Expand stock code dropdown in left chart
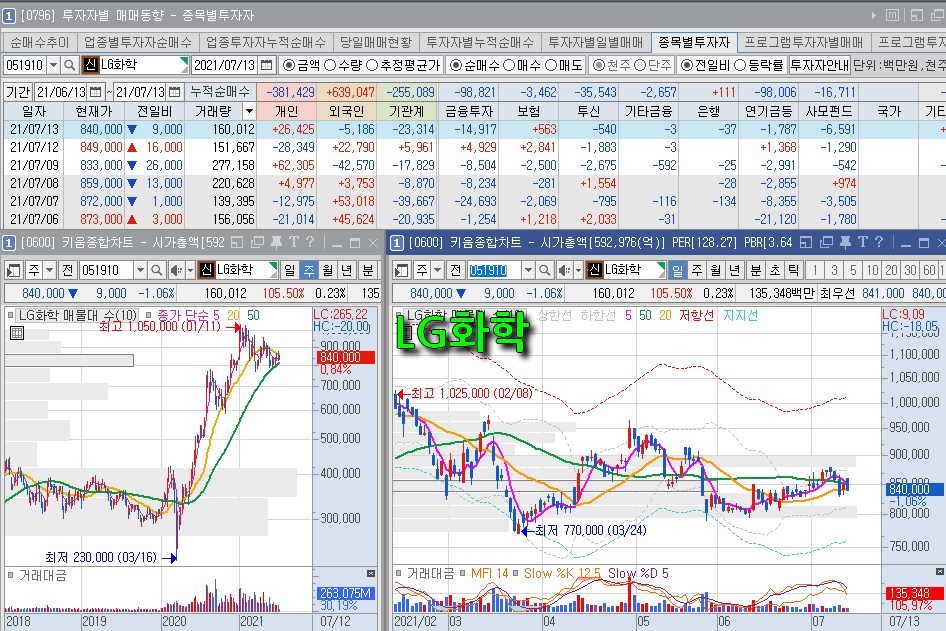The height and width of the screenshot is (631, 946). pyautogui.click(x=140, y=270)
